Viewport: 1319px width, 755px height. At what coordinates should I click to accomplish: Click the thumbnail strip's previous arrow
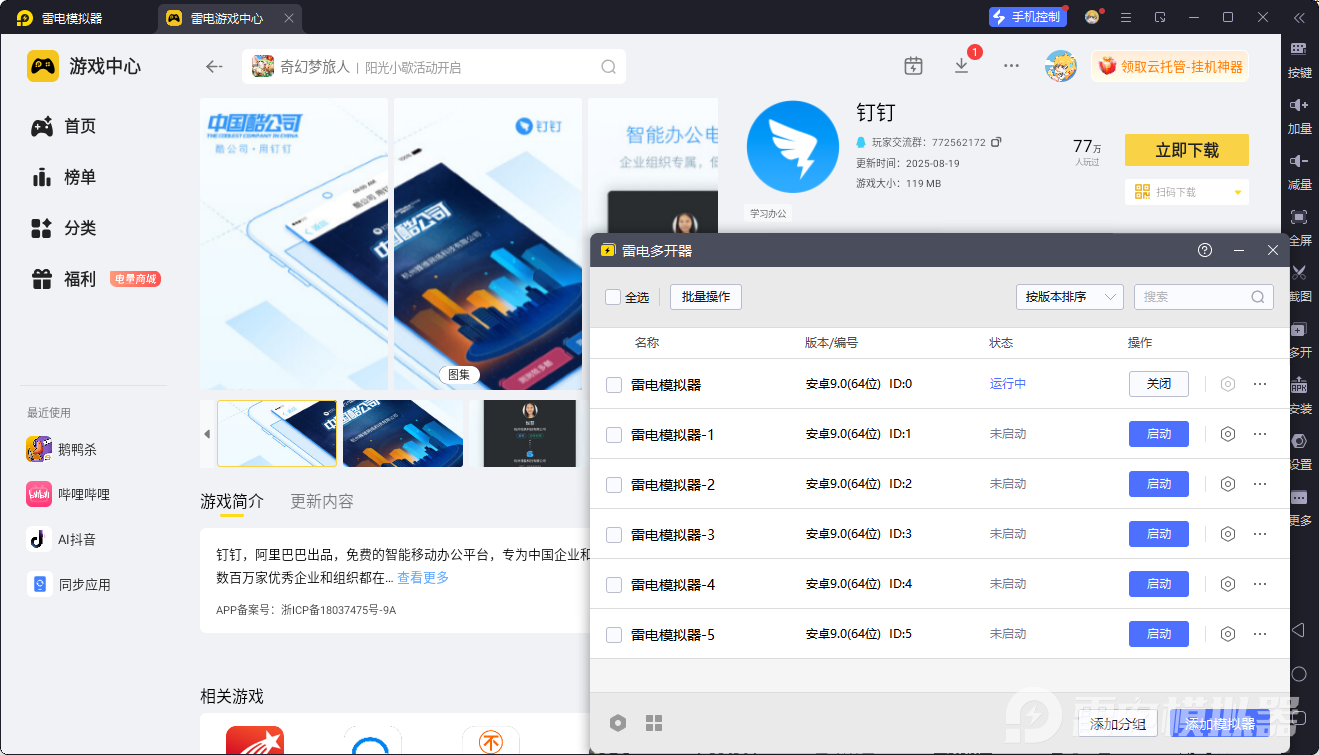point(207,434)
